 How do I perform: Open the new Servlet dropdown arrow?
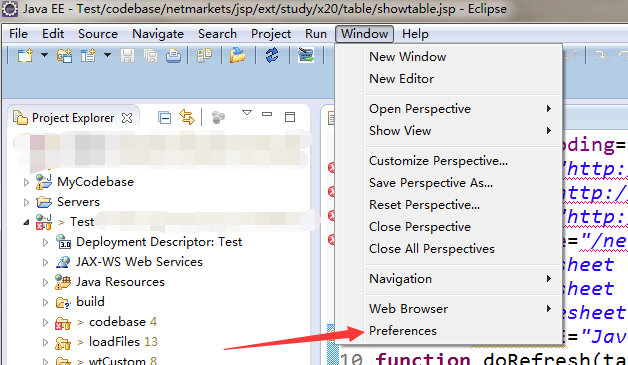pyautogui.click(x=107, y=55)
